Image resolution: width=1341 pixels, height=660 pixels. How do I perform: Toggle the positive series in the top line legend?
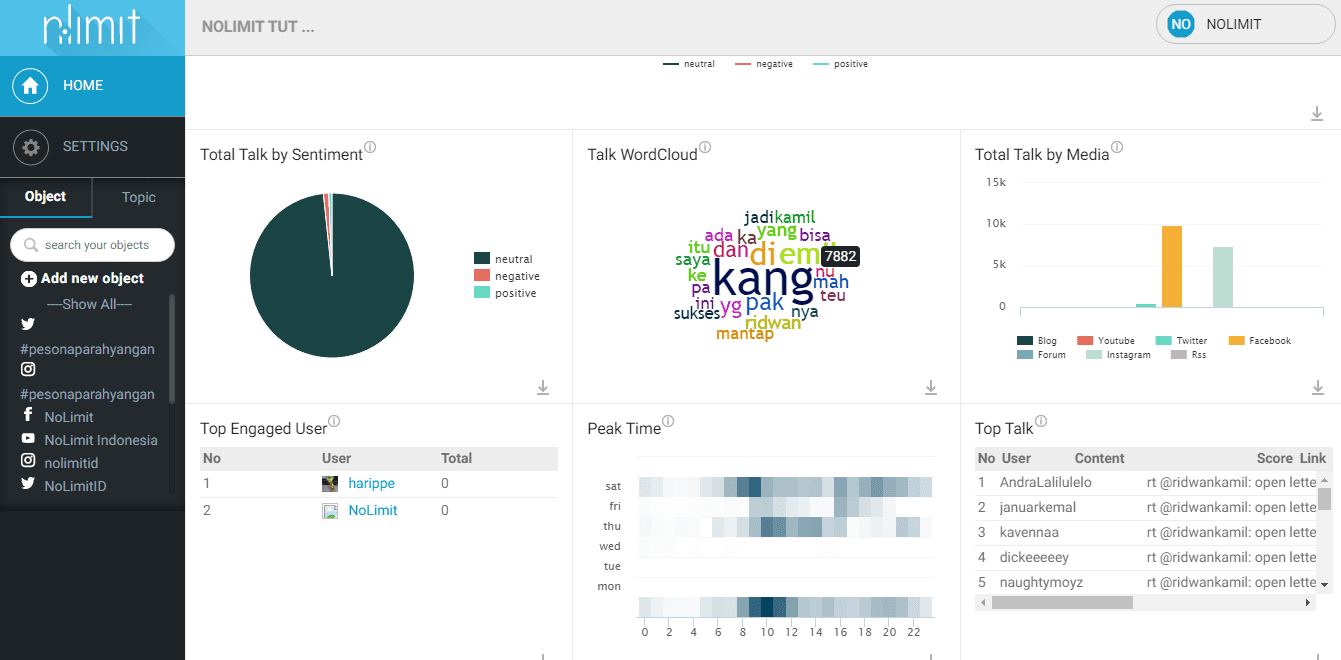(840, 64)
